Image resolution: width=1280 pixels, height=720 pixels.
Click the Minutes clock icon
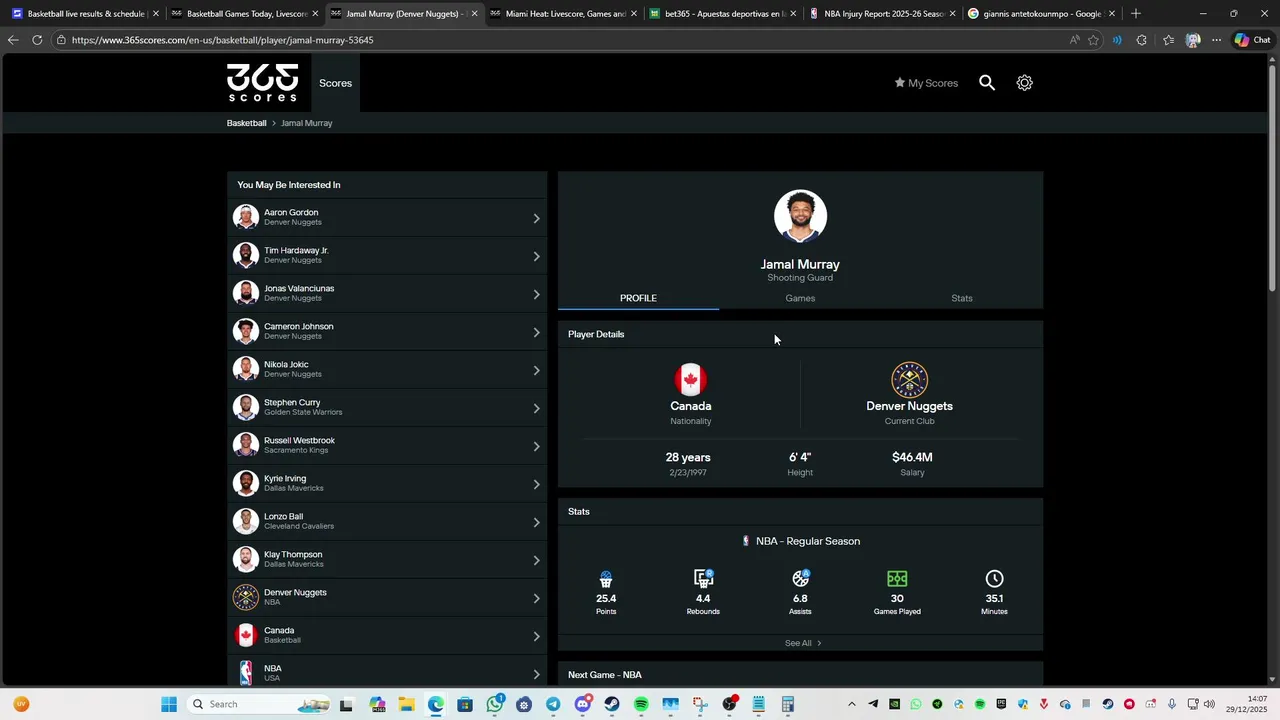pyautogui.click(x=994, y=579)
